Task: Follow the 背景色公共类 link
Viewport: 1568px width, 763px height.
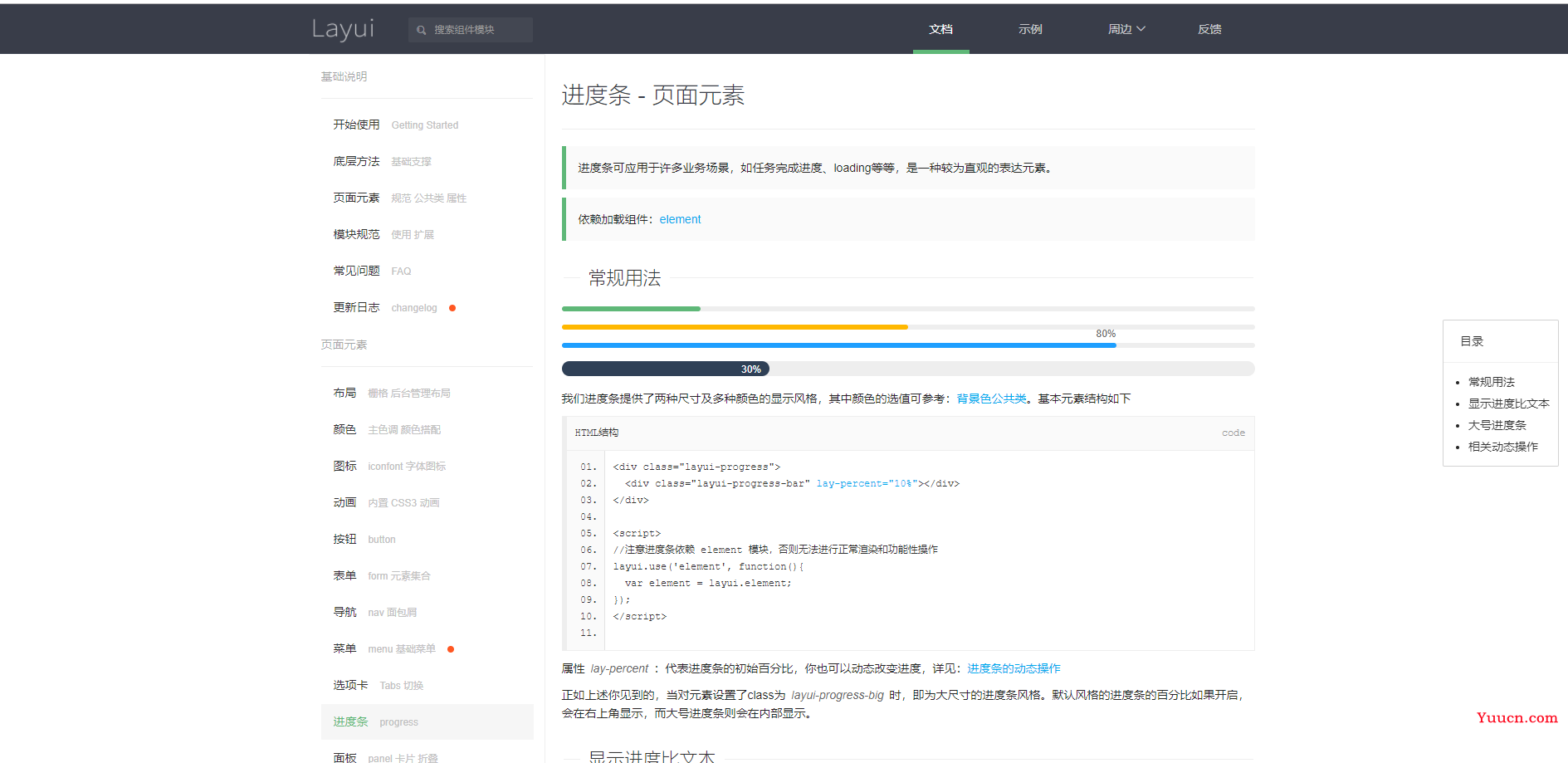Action: point(991,399)
